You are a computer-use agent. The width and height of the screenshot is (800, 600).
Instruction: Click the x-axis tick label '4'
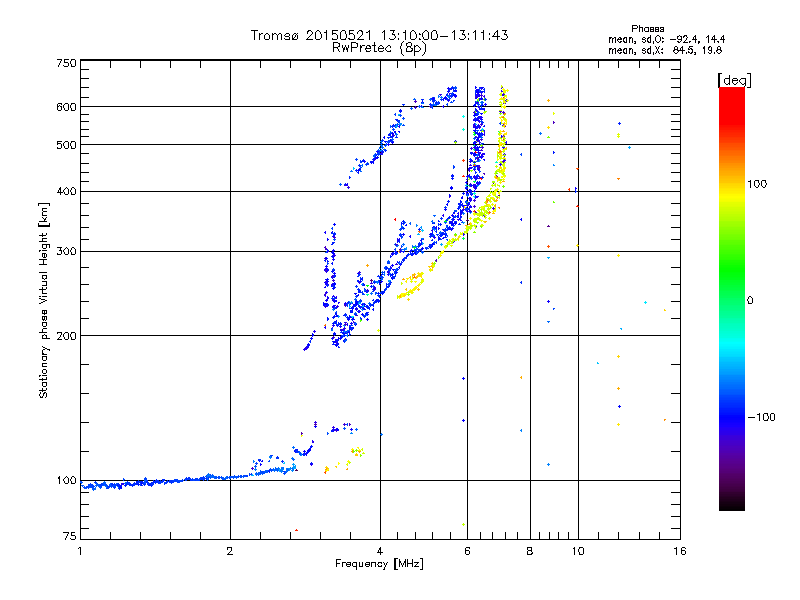[380, 551]
